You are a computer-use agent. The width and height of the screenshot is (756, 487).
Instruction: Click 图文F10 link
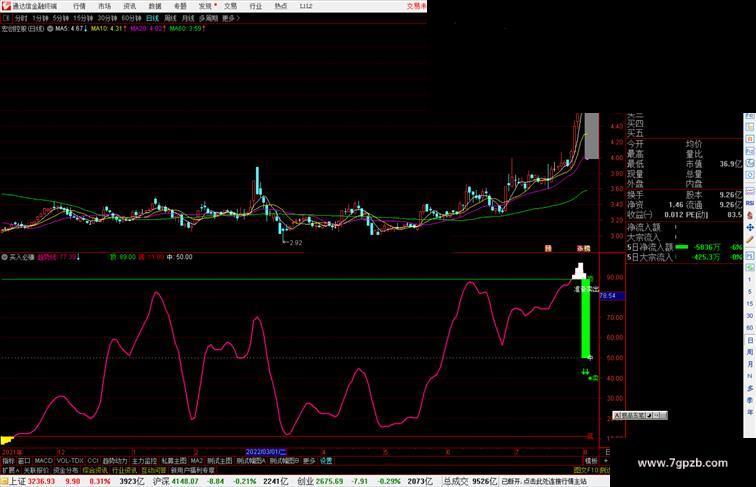586,470
